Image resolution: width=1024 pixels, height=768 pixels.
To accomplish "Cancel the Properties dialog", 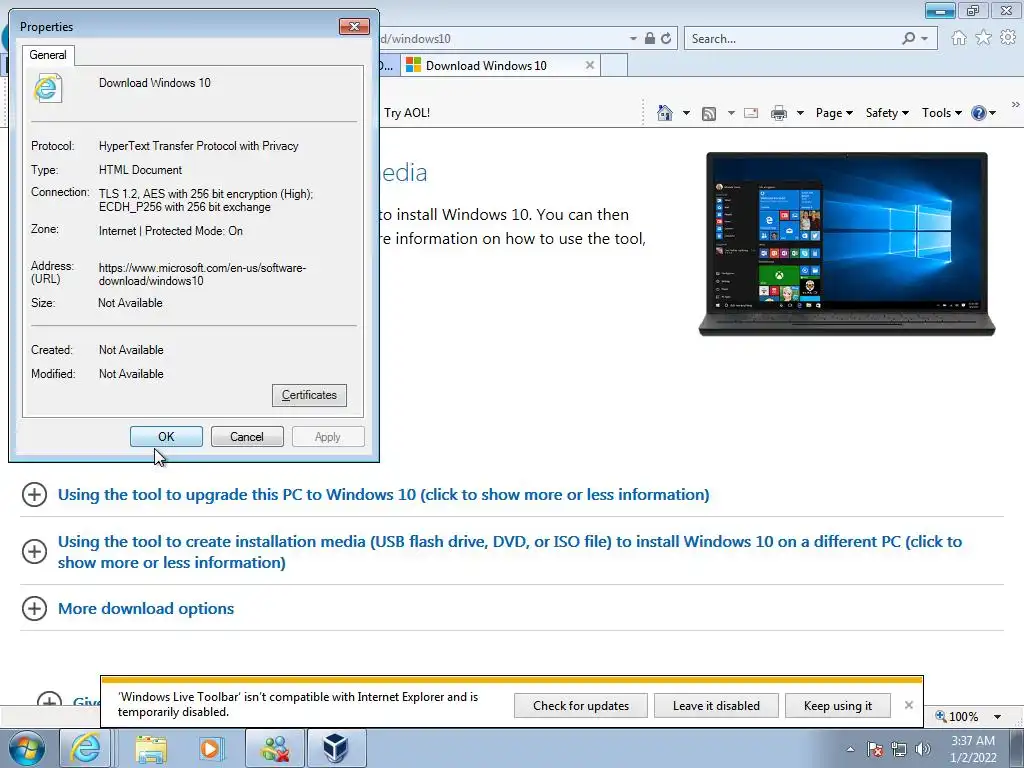I will [247, 437].
